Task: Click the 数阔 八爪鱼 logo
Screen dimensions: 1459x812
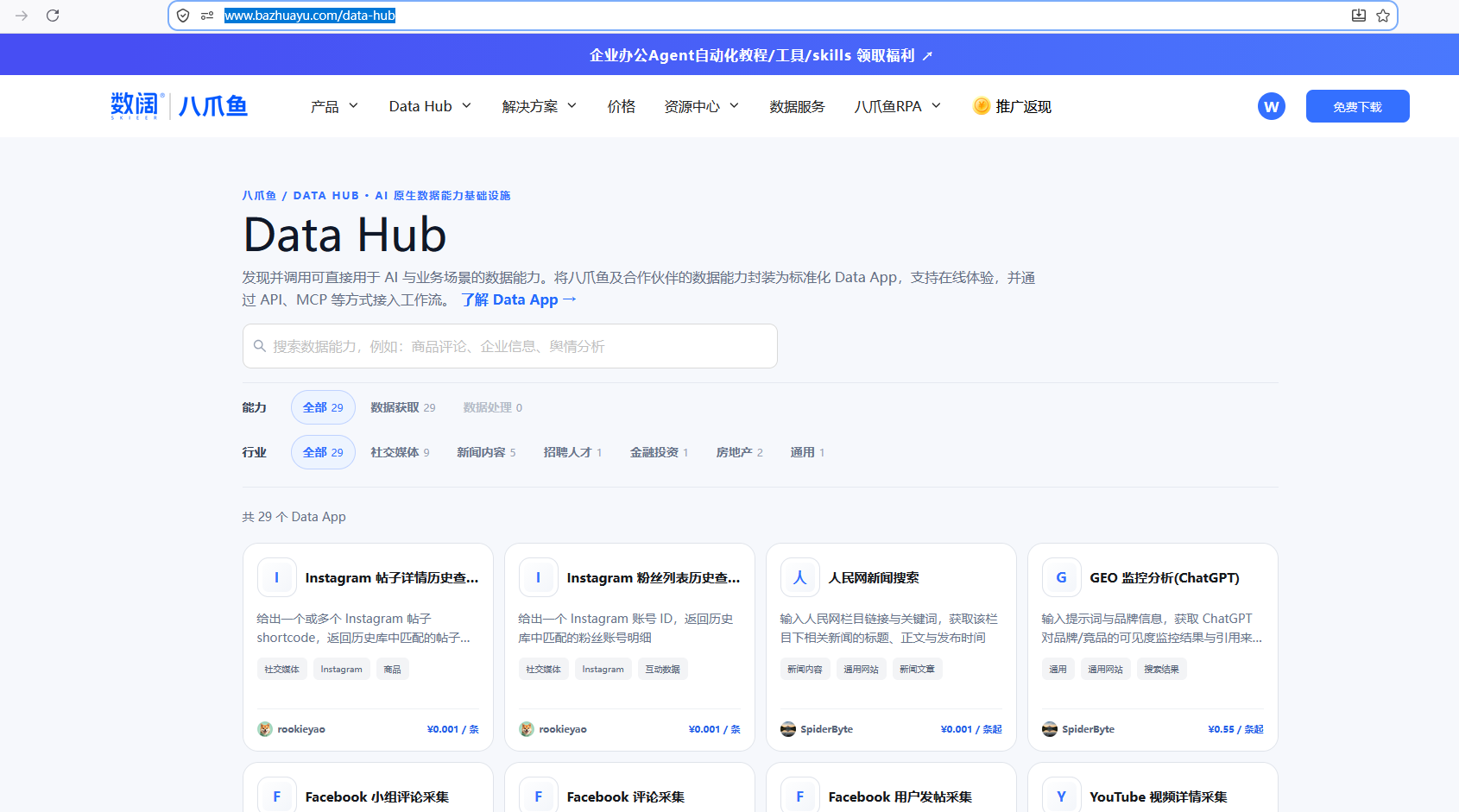Action: coord(180,106)
